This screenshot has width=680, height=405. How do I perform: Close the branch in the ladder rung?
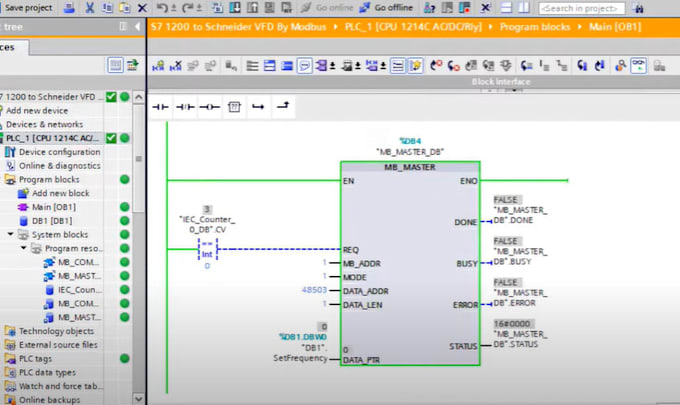(x=283, y=105)
